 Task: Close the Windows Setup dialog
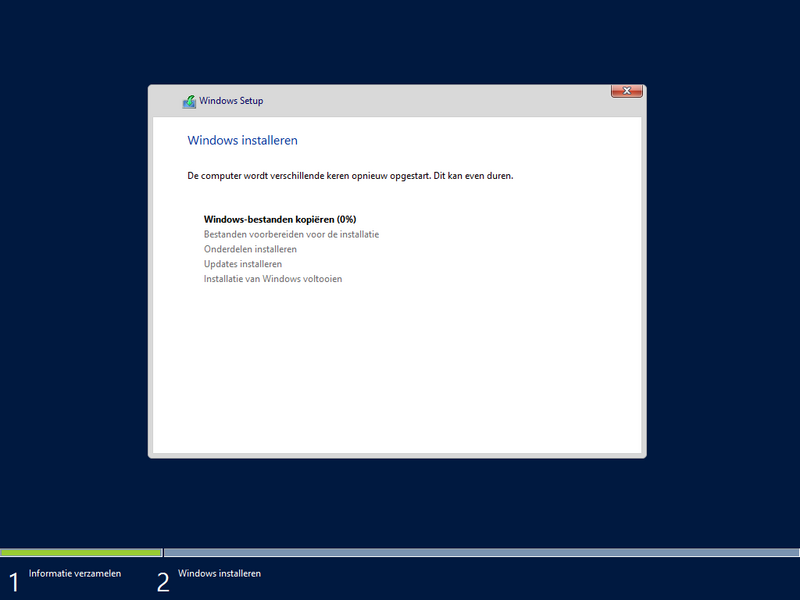tap(626, 92)
